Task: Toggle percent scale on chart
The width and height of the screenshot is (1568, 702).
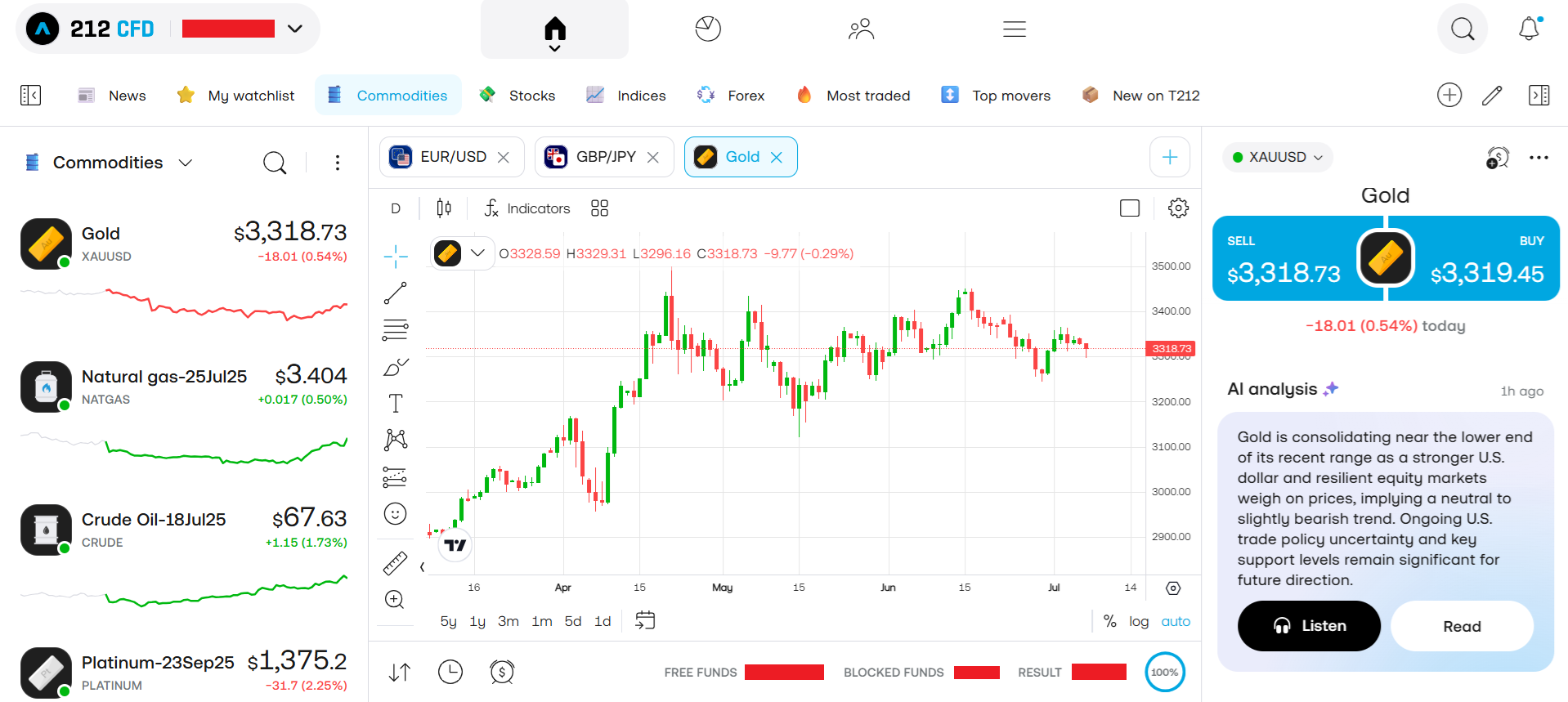Action: click(1109, 621)
